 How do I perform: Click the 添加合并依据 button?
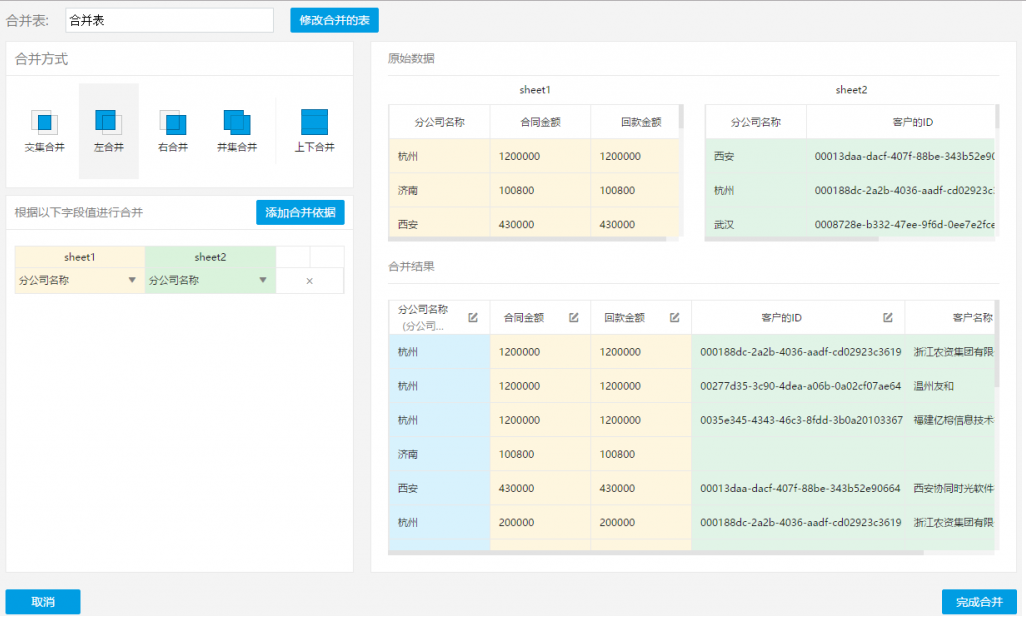pyautogui.click(x=300, y=212)
